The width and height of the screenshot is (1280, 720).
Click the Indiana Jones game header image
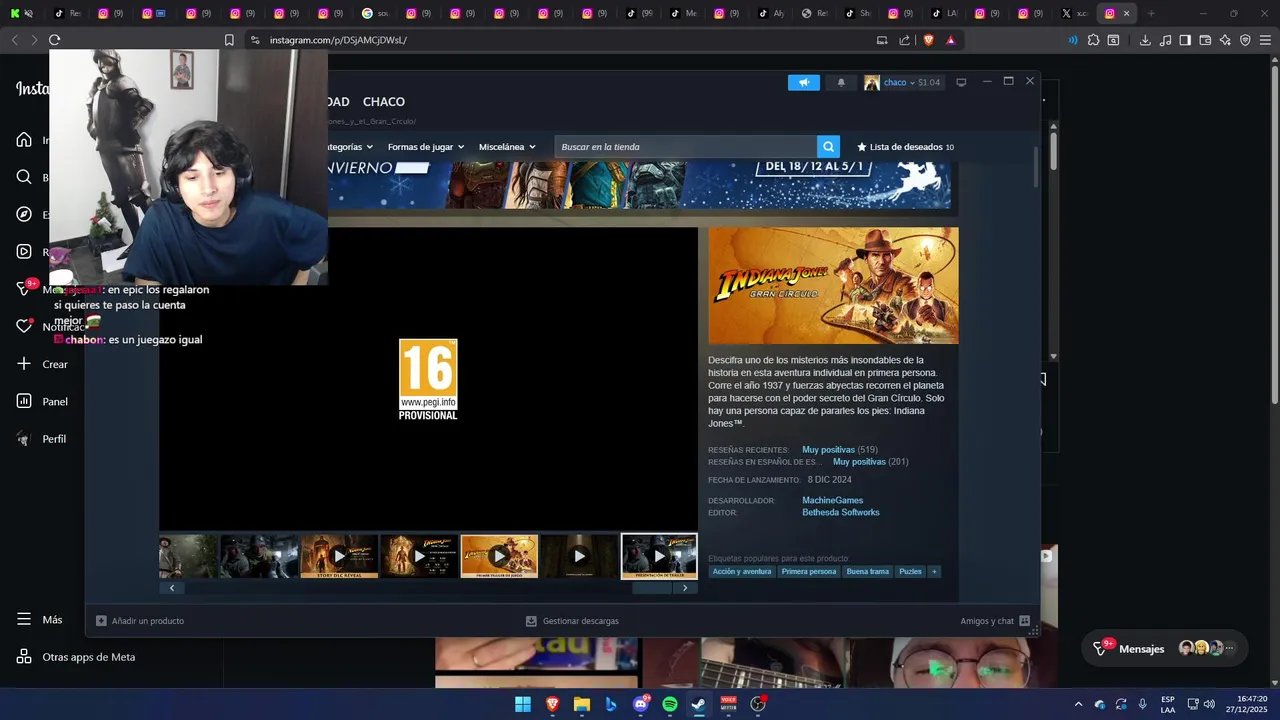pos(833,286)
